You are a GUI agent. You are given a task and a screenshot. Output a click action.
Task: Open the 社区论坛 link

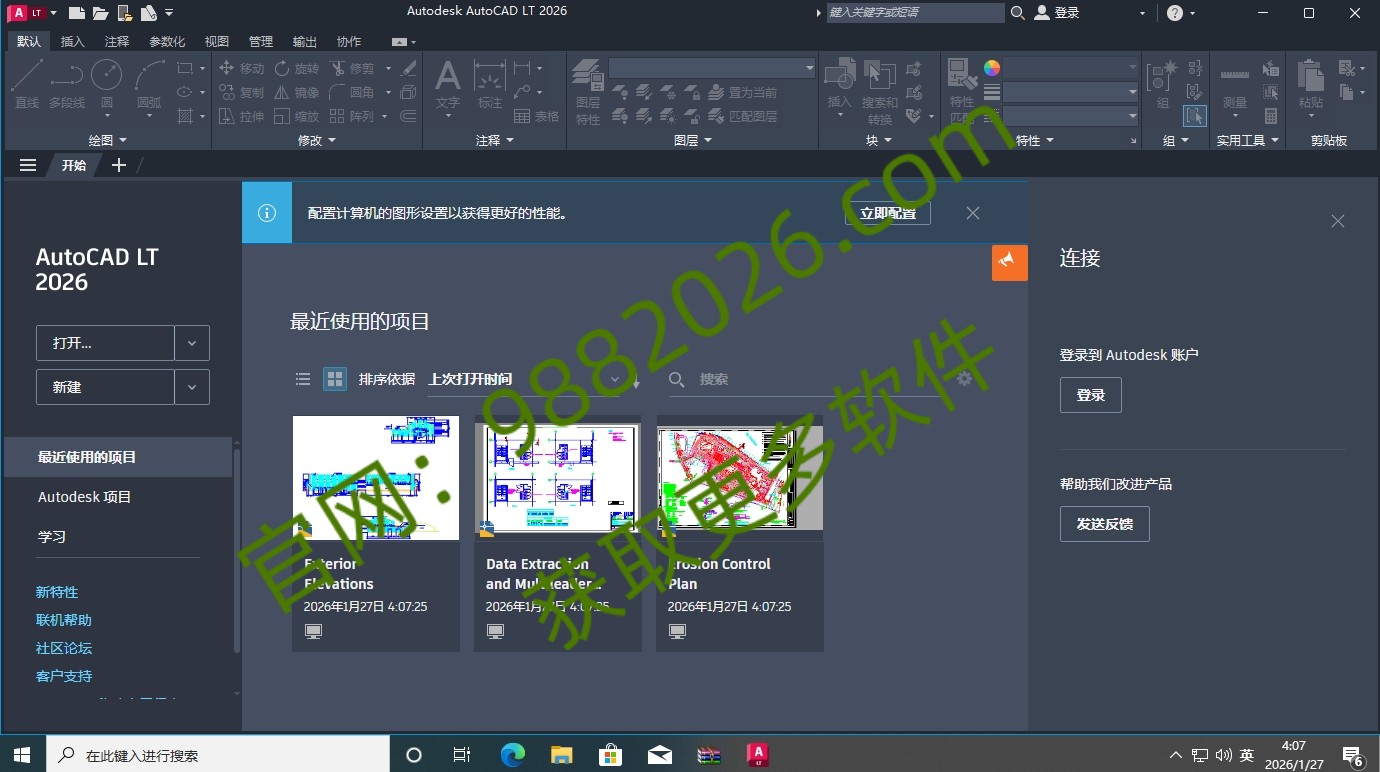[64, 648]
